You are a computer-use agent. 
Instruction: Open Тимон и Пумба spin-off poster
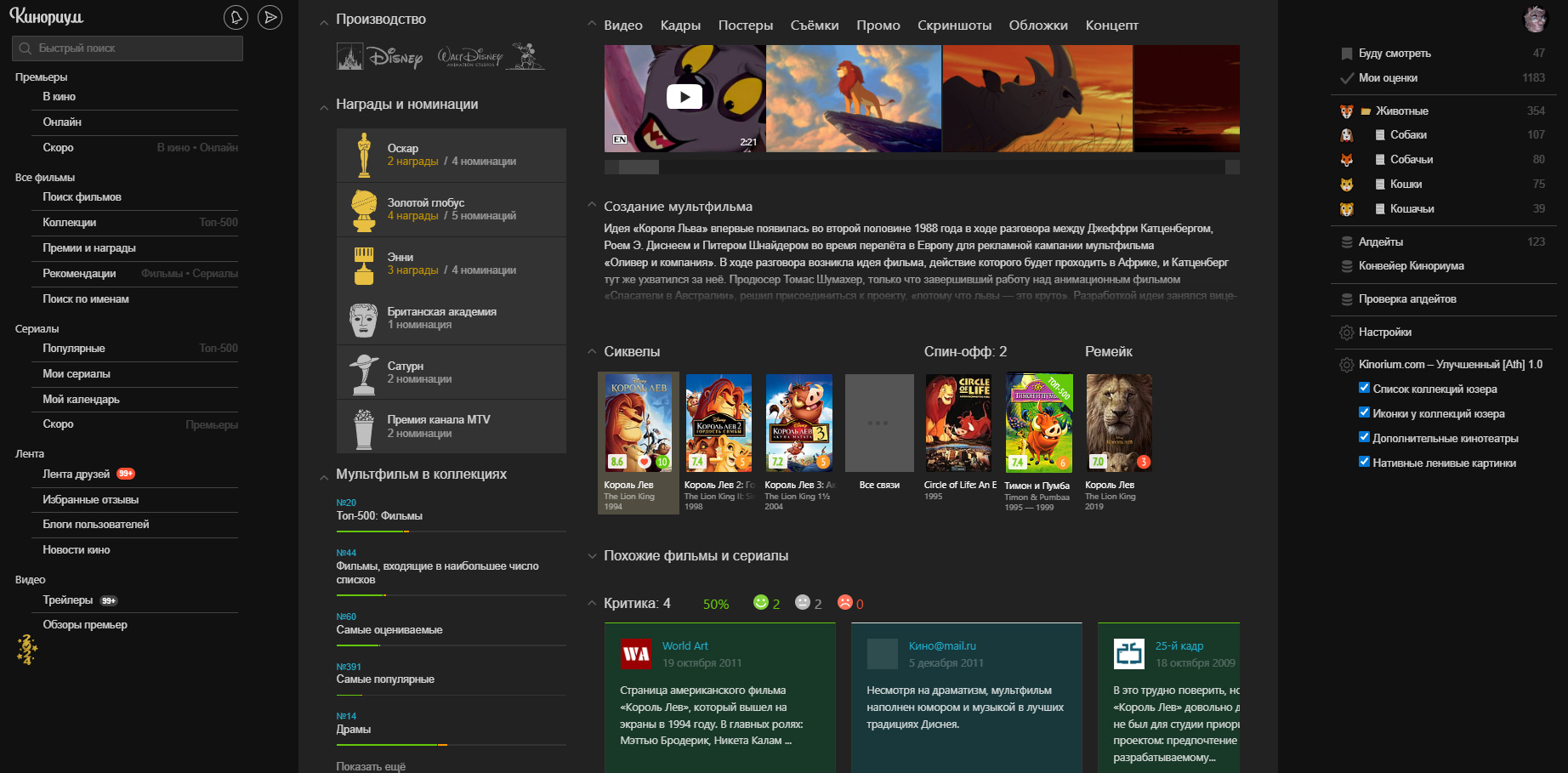[x=1038, y=423]
